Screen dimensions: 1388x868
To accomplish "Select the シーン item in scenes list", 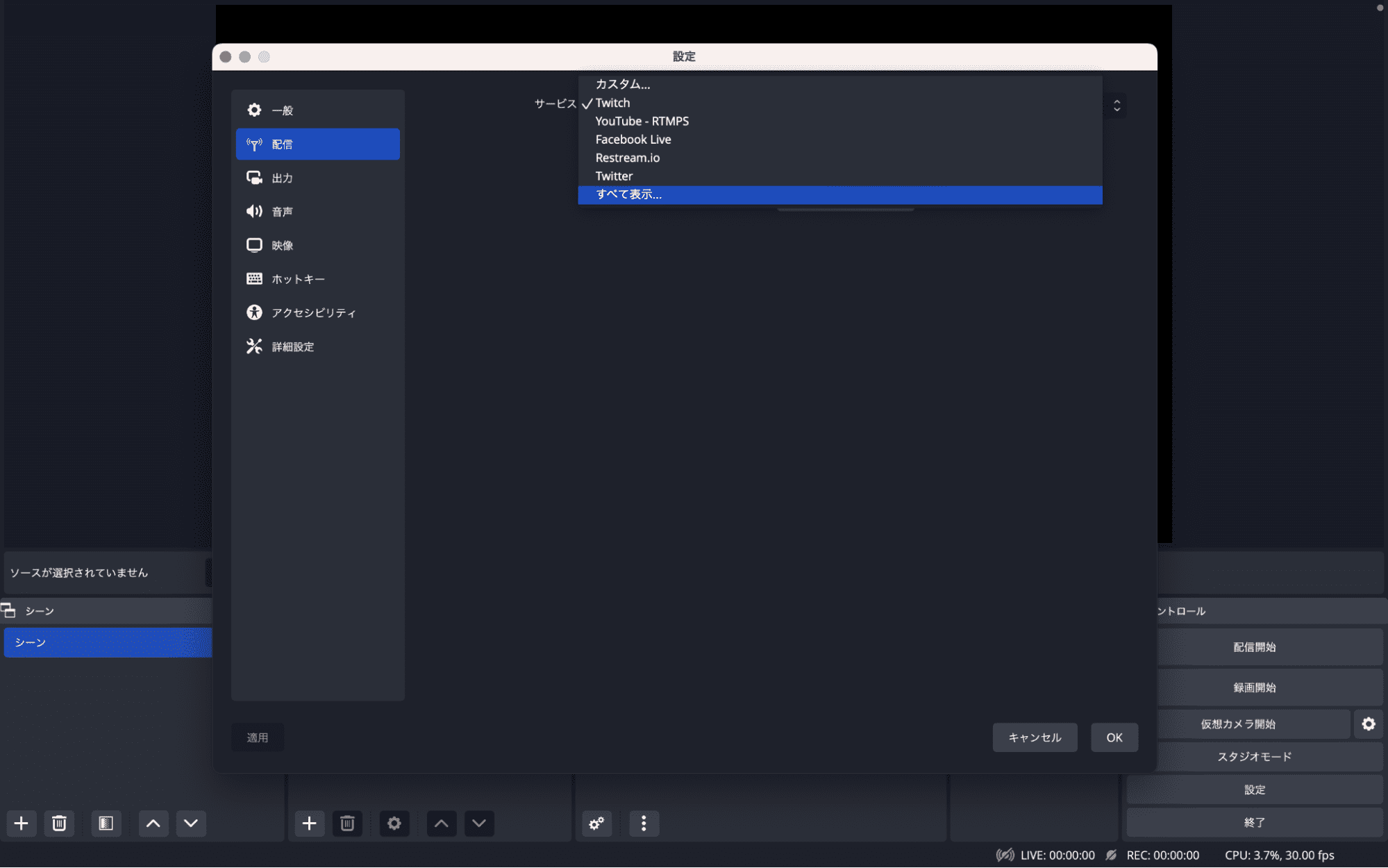I will click(x=108, y=643).
